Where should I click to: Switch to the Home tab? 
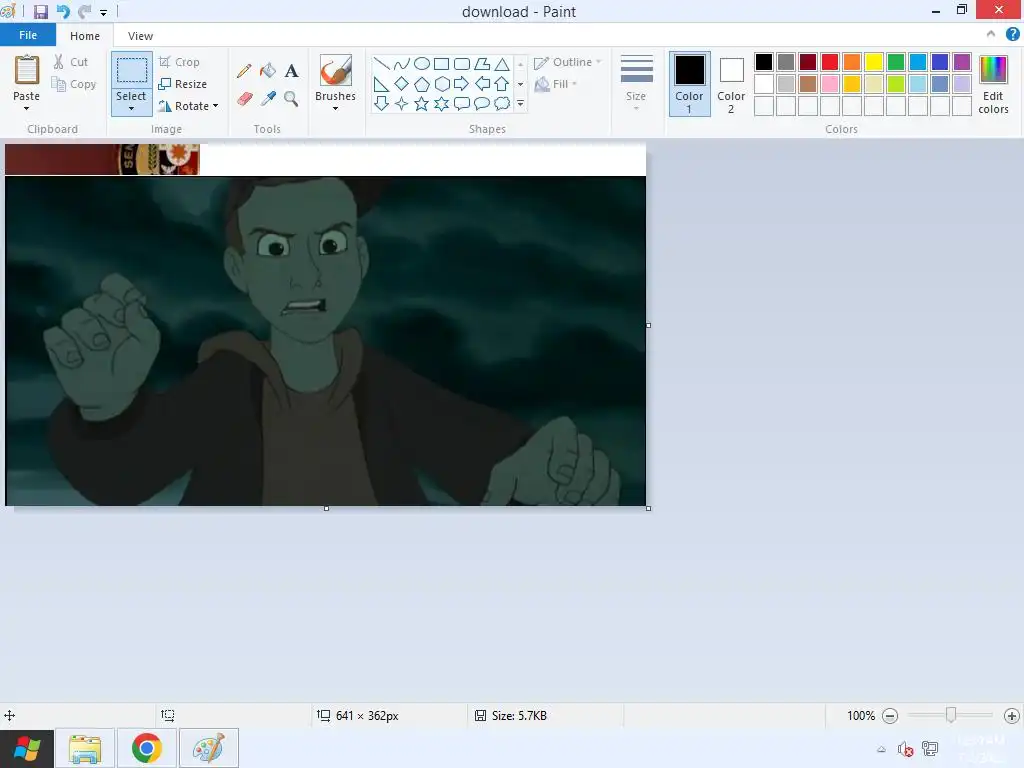pyautogui.click(x=85, y=36)
